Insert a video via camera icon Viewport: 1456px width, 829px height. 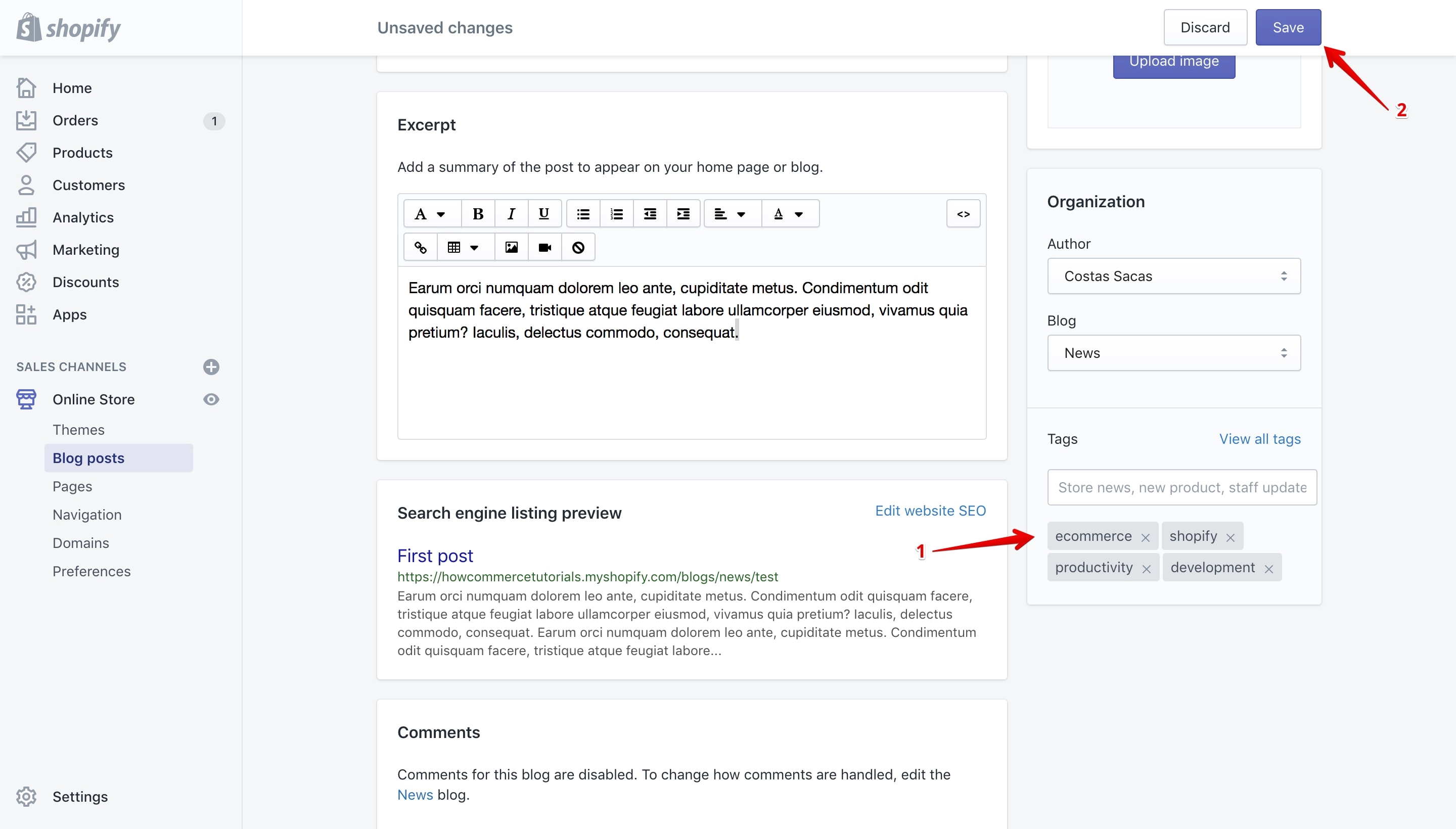pyautogui.click(x=545, y=247)
